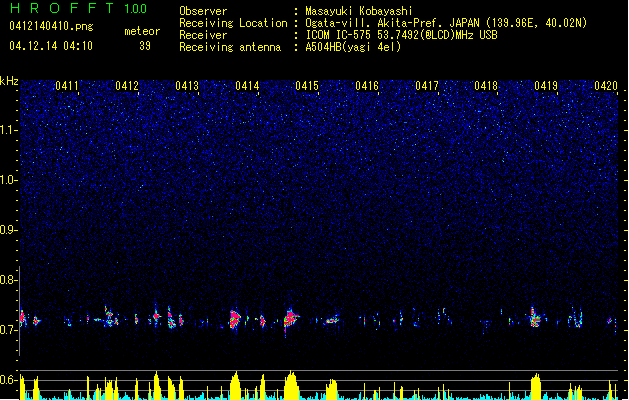Click the 0414 time marker

coord(247,86)
